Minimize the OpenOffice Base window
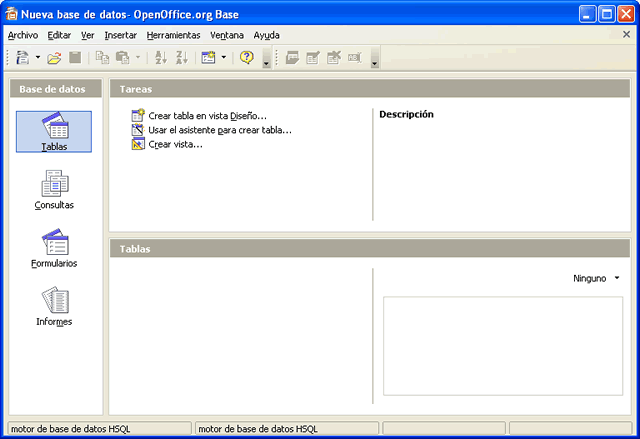 (587, 14)
